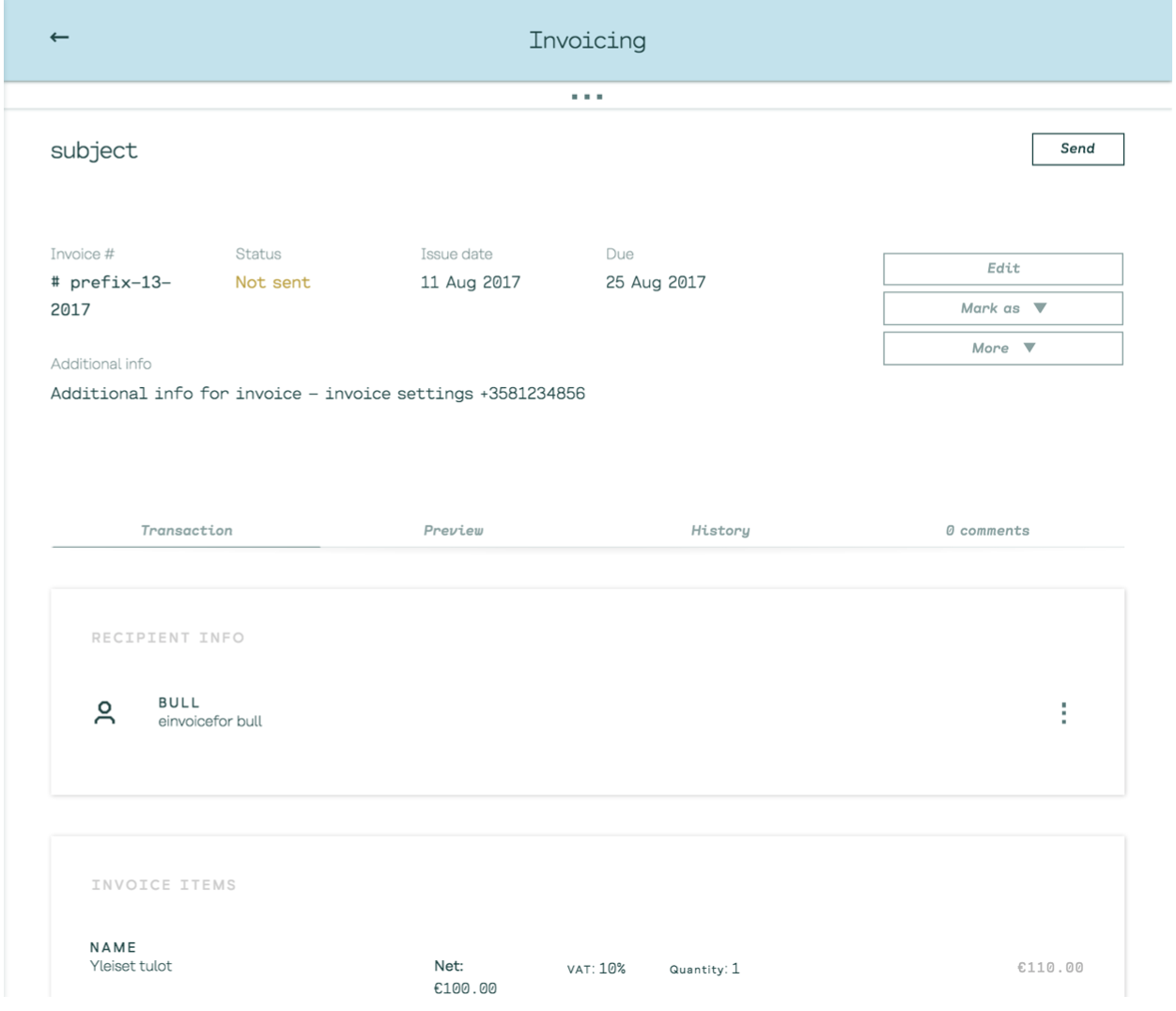The height and width of the screenshot is (1011, 1176).
Task: Go back using the left arrow
Action: click(59, 38)
